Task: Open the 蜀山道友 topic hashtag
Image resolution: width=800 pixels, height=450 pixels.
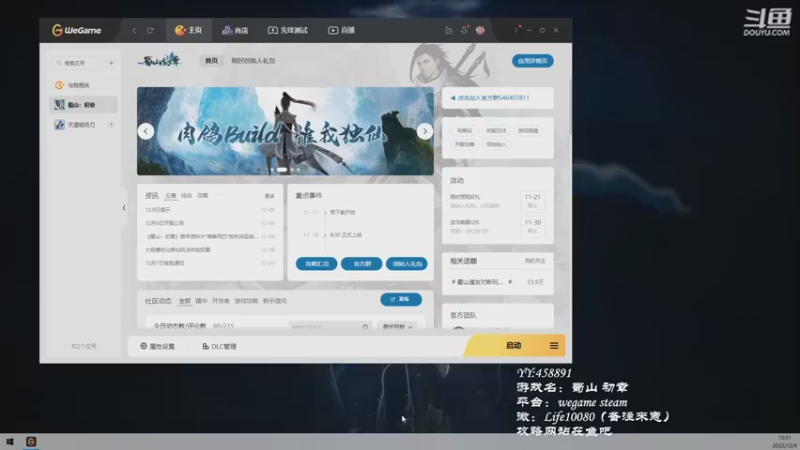Action: (x=482, y=282)
